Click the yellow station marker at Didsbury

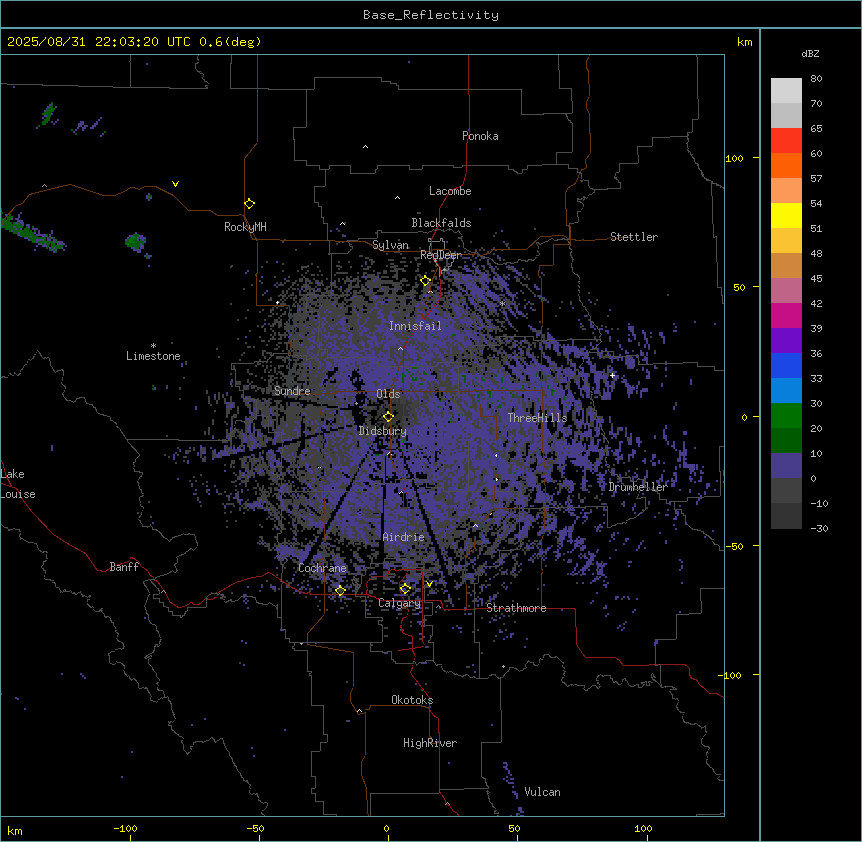pos(388,417)
